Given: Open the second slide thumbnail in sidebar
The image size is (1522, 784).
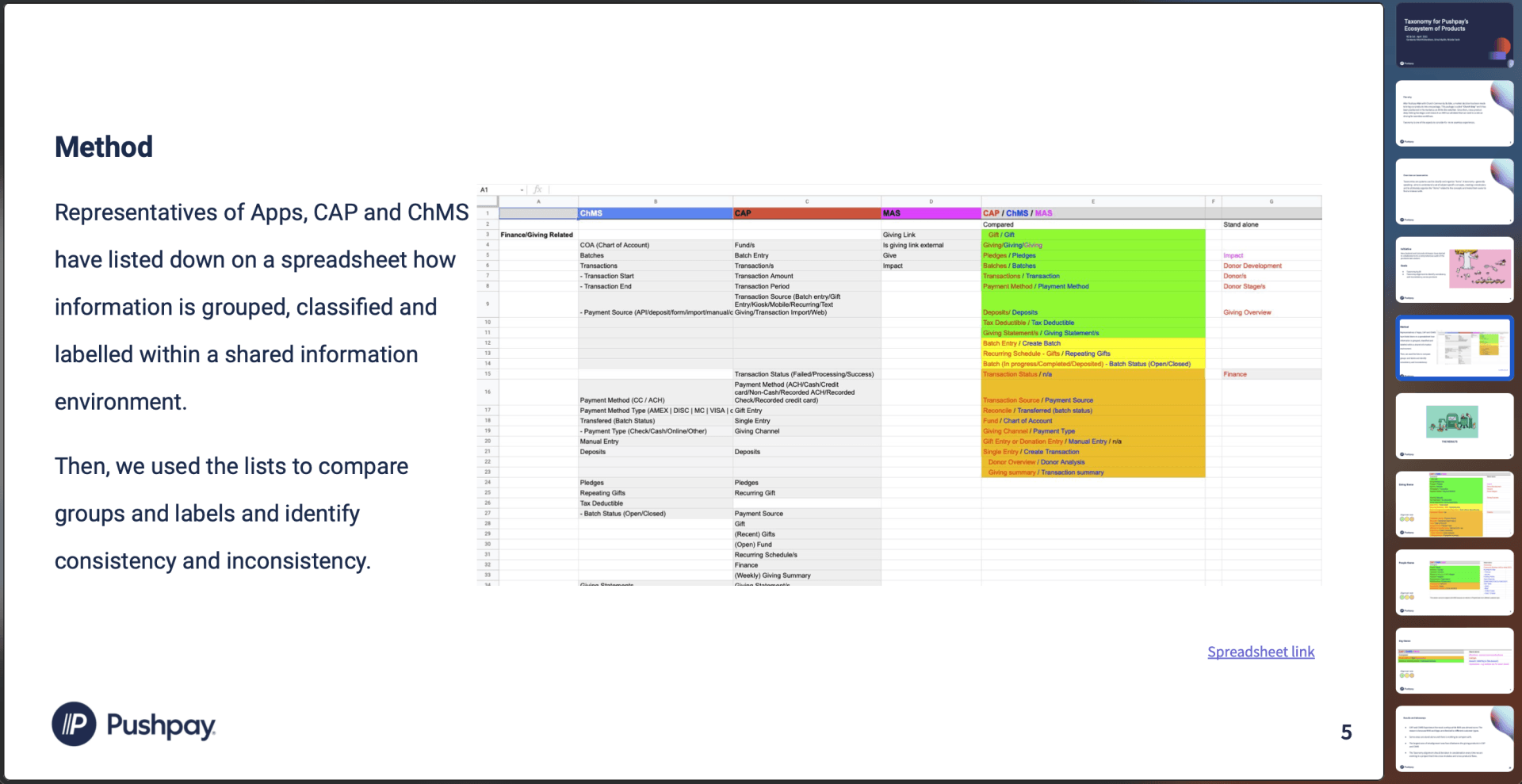Looking at the screenshot, I should (x=1455, y=113).
